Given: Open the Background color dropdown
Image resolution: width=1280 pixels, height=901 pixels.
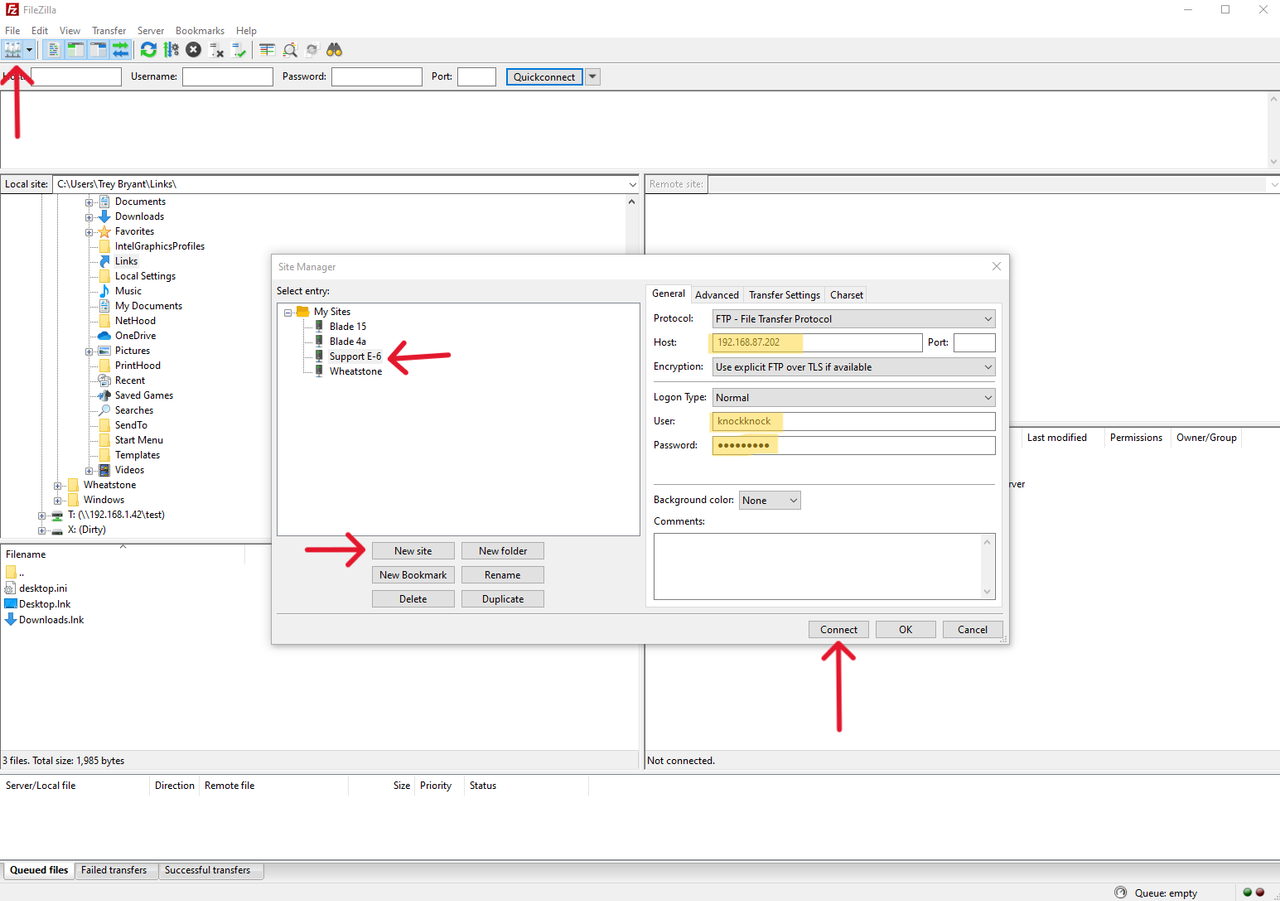Looking at the screenshot, I should [x=770, y=500].
